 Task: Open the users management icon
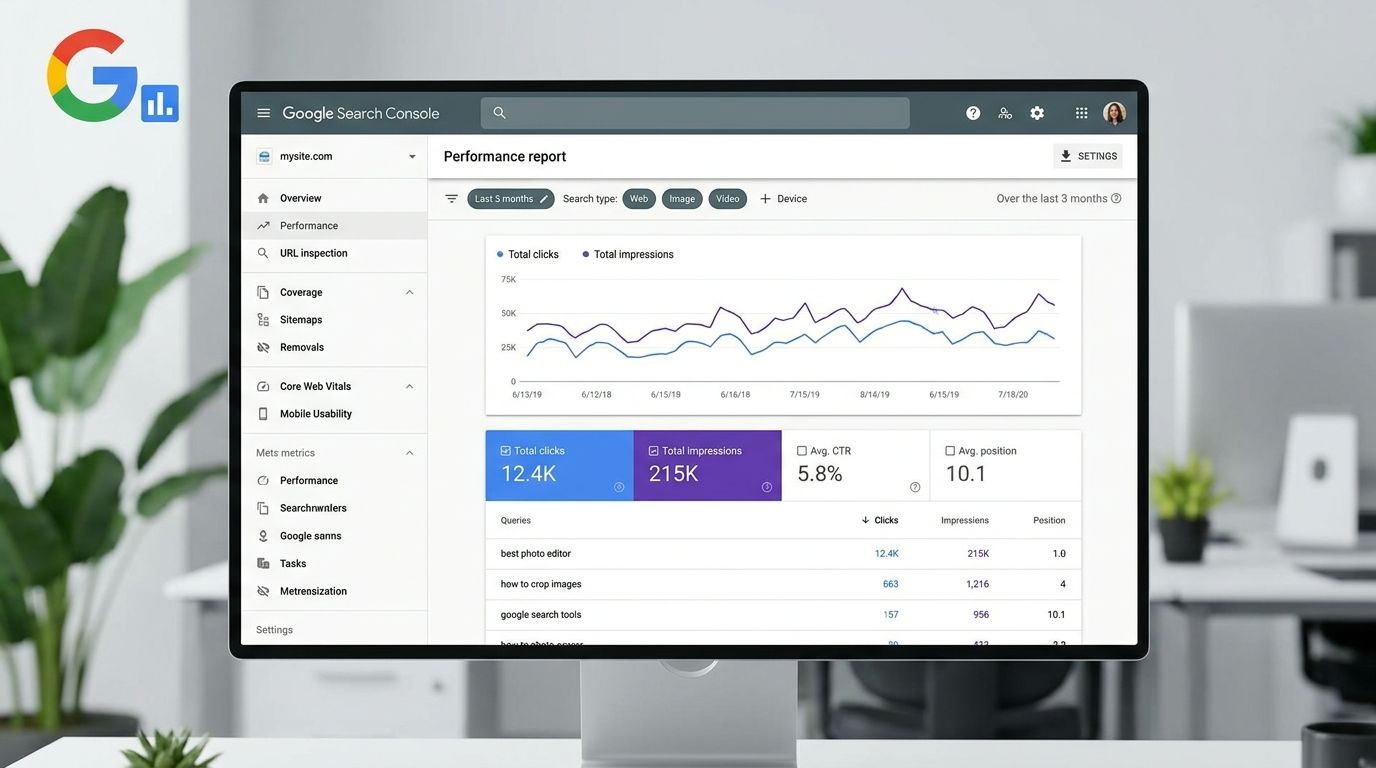[x=1005, y=113]
